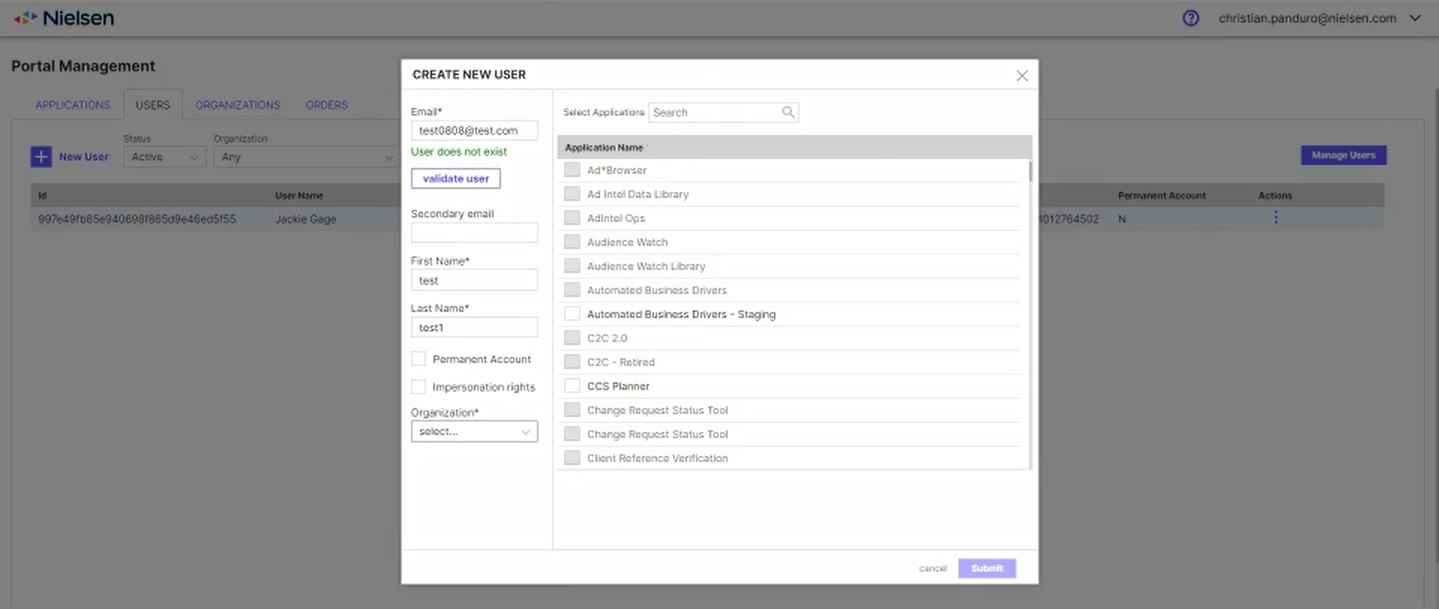Click the search magnifier in Select Applications
Screen dimensions: 1439x609
coord(789,112)
